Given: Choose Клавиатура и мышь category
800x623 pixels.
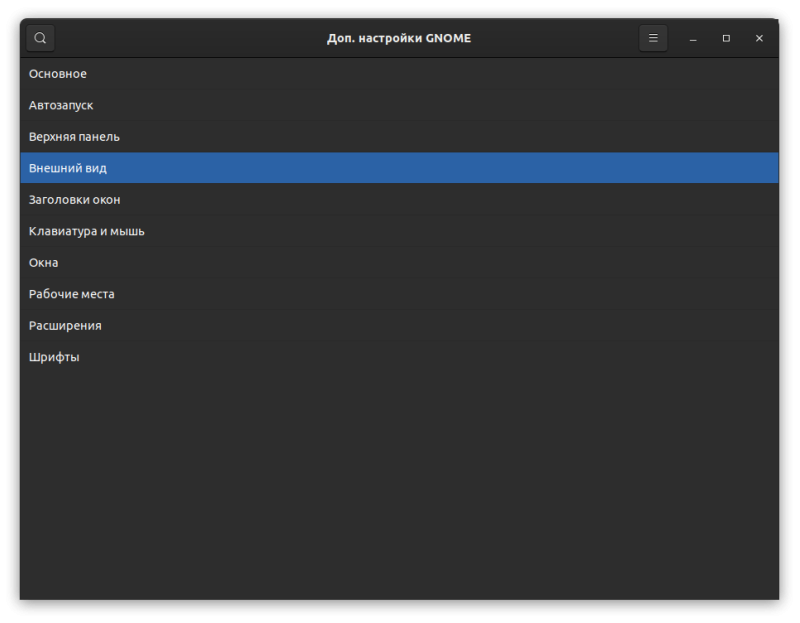Looking at the screenshot, I should click(x=399, y=231).
